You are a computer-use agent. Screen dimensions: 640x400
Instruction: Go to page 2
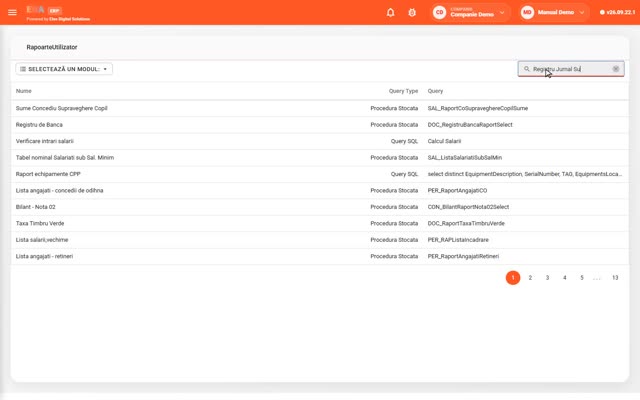click(530, 278)
